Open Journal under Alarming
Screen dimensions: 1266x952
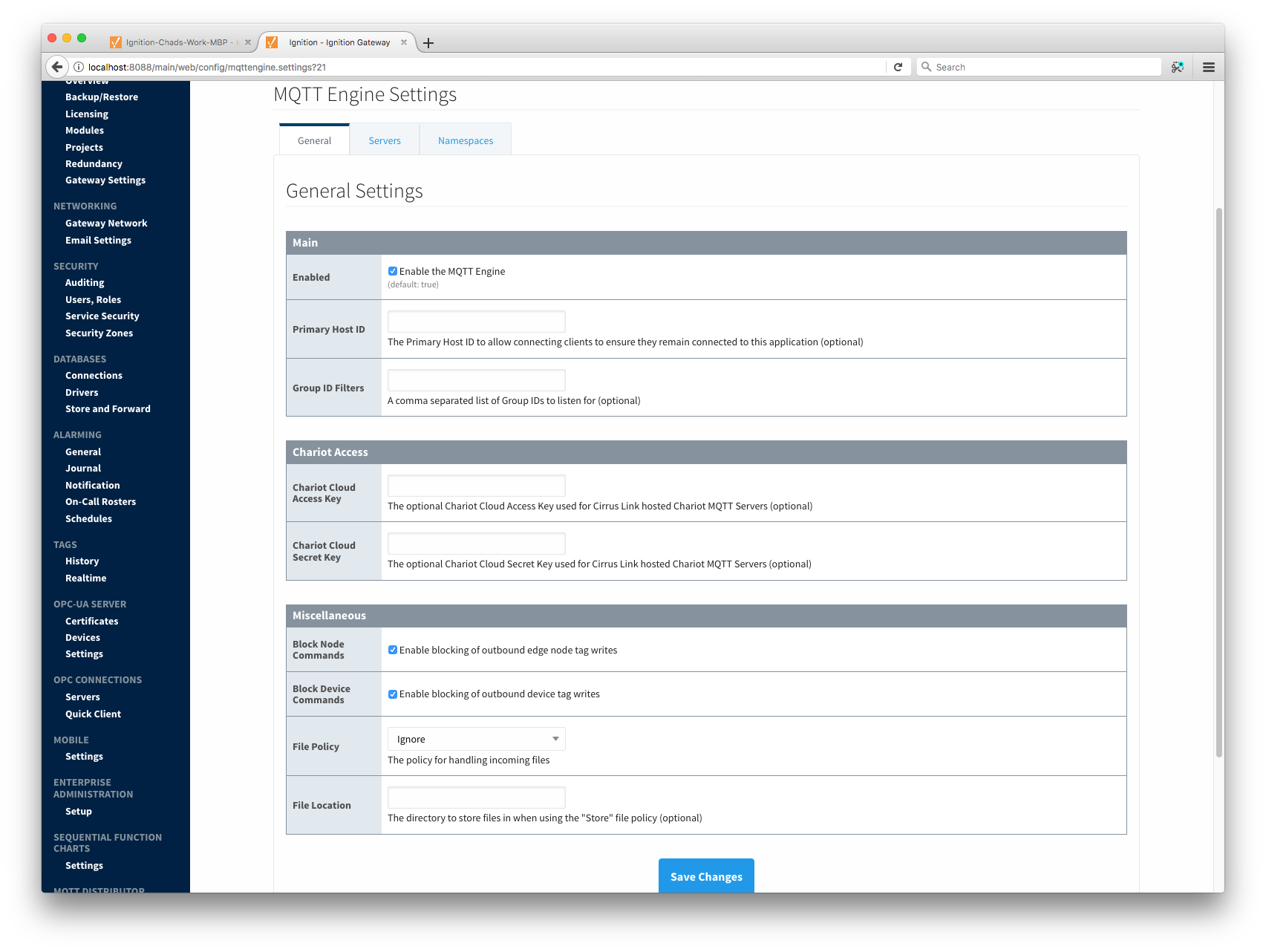[83, 469]
